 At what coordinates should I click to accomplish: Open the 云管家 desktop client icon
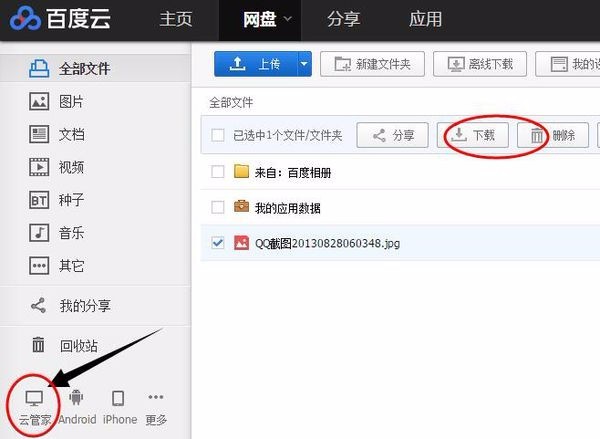pyautogui.click(x=34, y=398)
